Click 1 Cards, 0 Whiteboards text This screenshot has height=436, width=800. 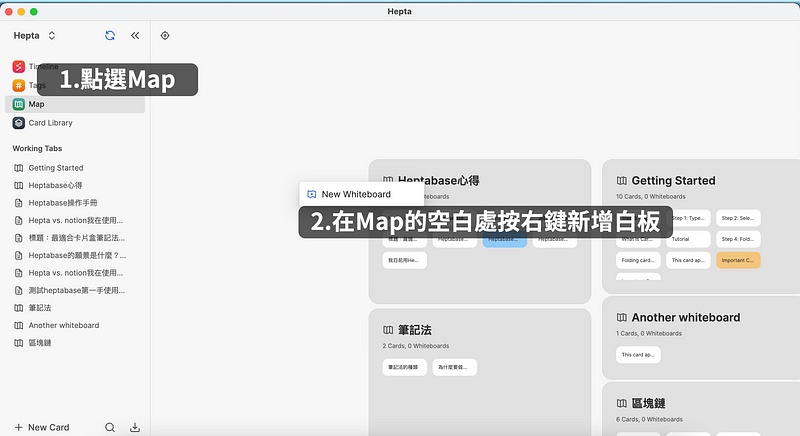pos(648,334)
